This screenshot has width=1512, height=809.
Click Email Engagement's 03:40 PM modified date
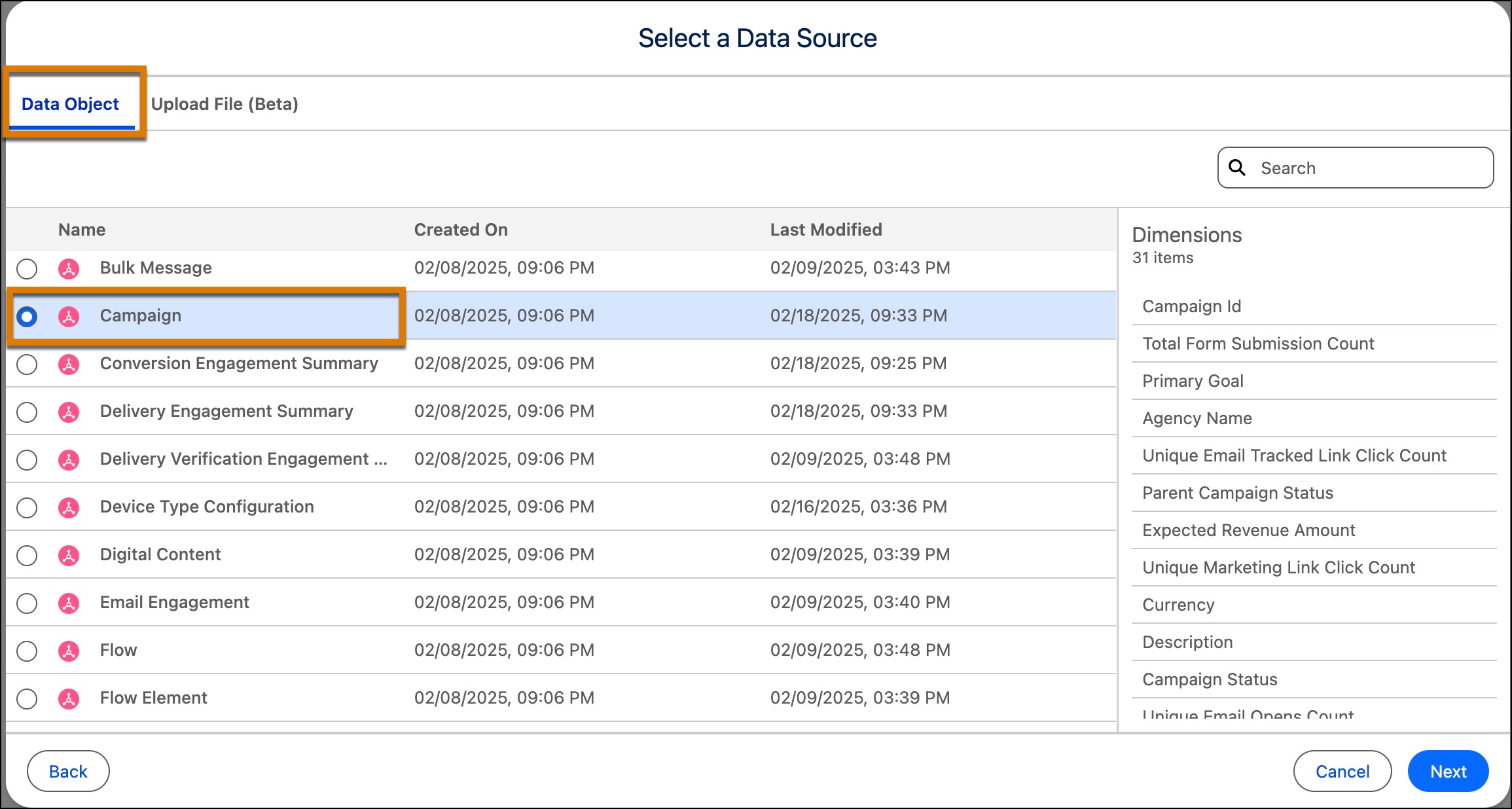pos(860,602)
